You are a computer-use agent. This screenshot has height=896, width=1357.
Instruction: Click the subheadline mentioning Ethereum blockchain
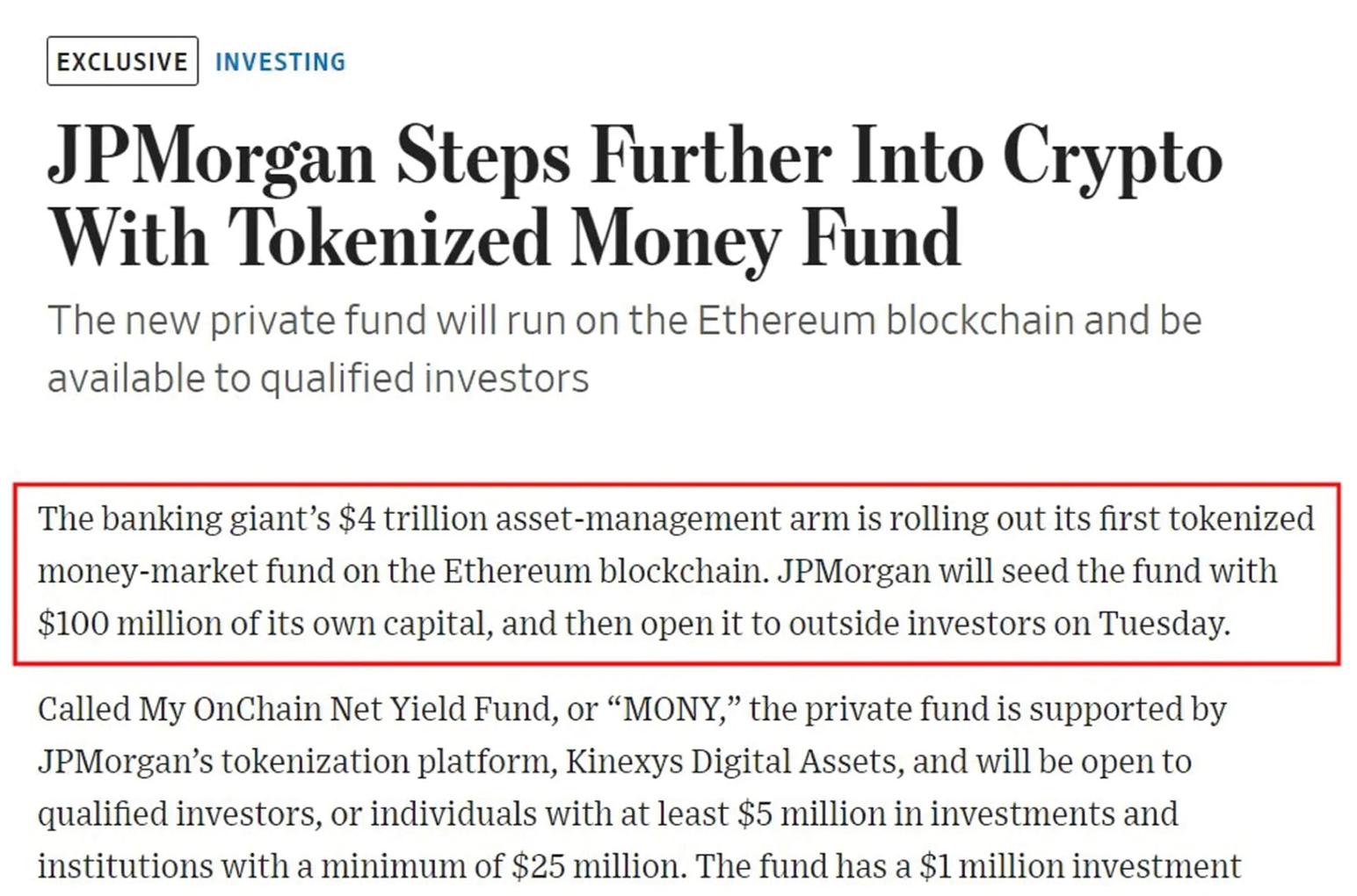pos(624,321)
